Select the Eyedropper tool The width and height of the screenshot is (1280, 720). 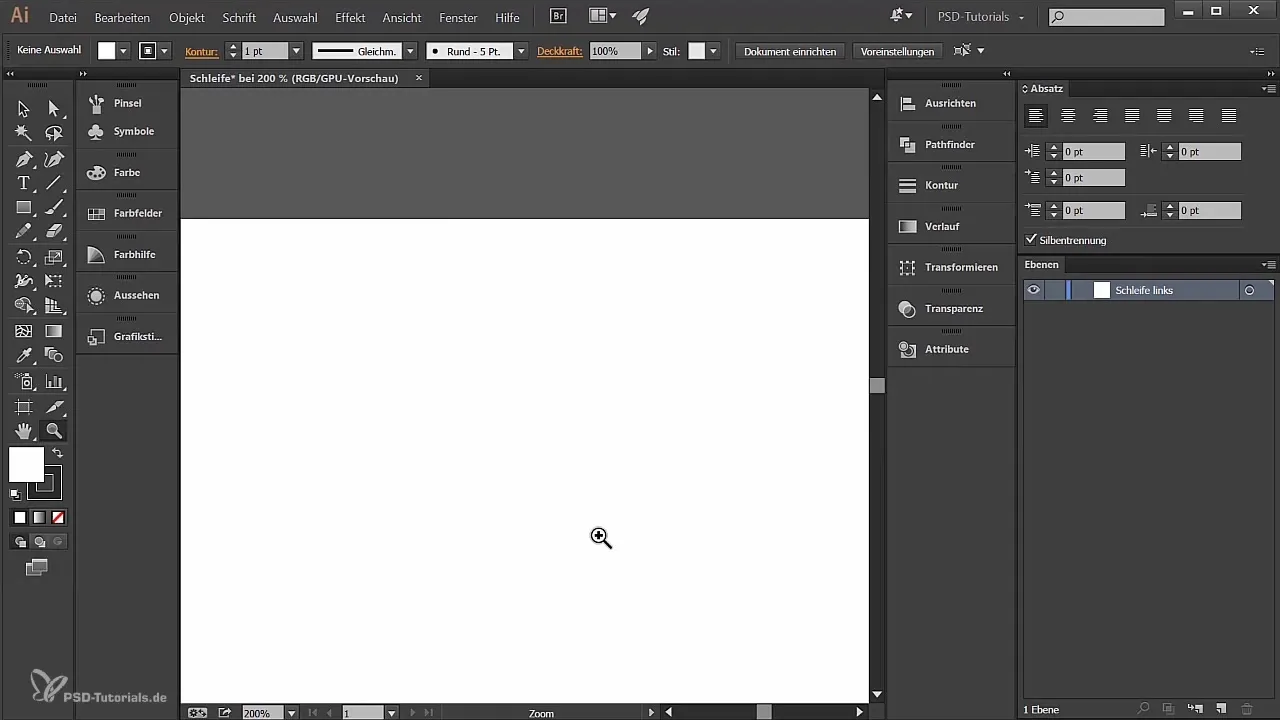[x=23, y=356]
